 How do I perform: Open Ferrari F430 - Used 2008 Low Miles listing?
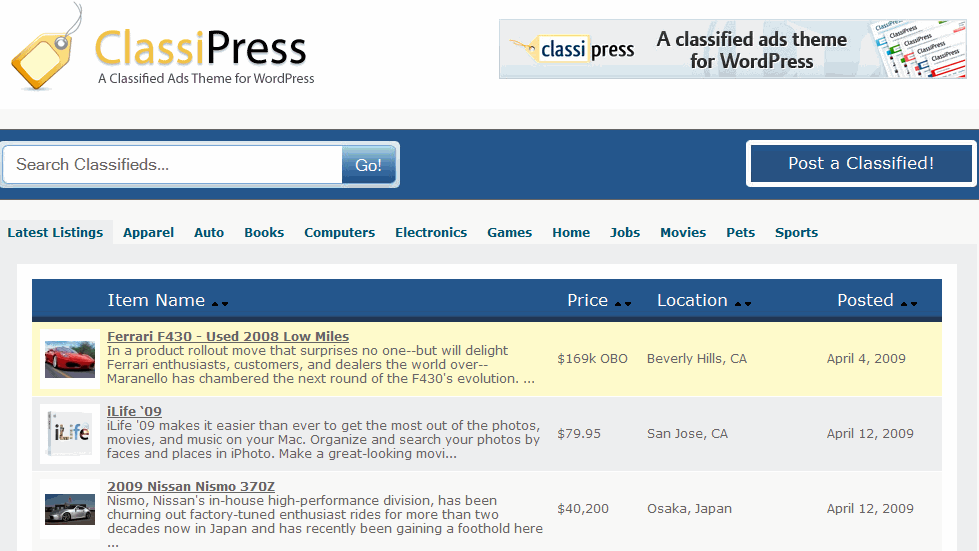tap(228, 336)
